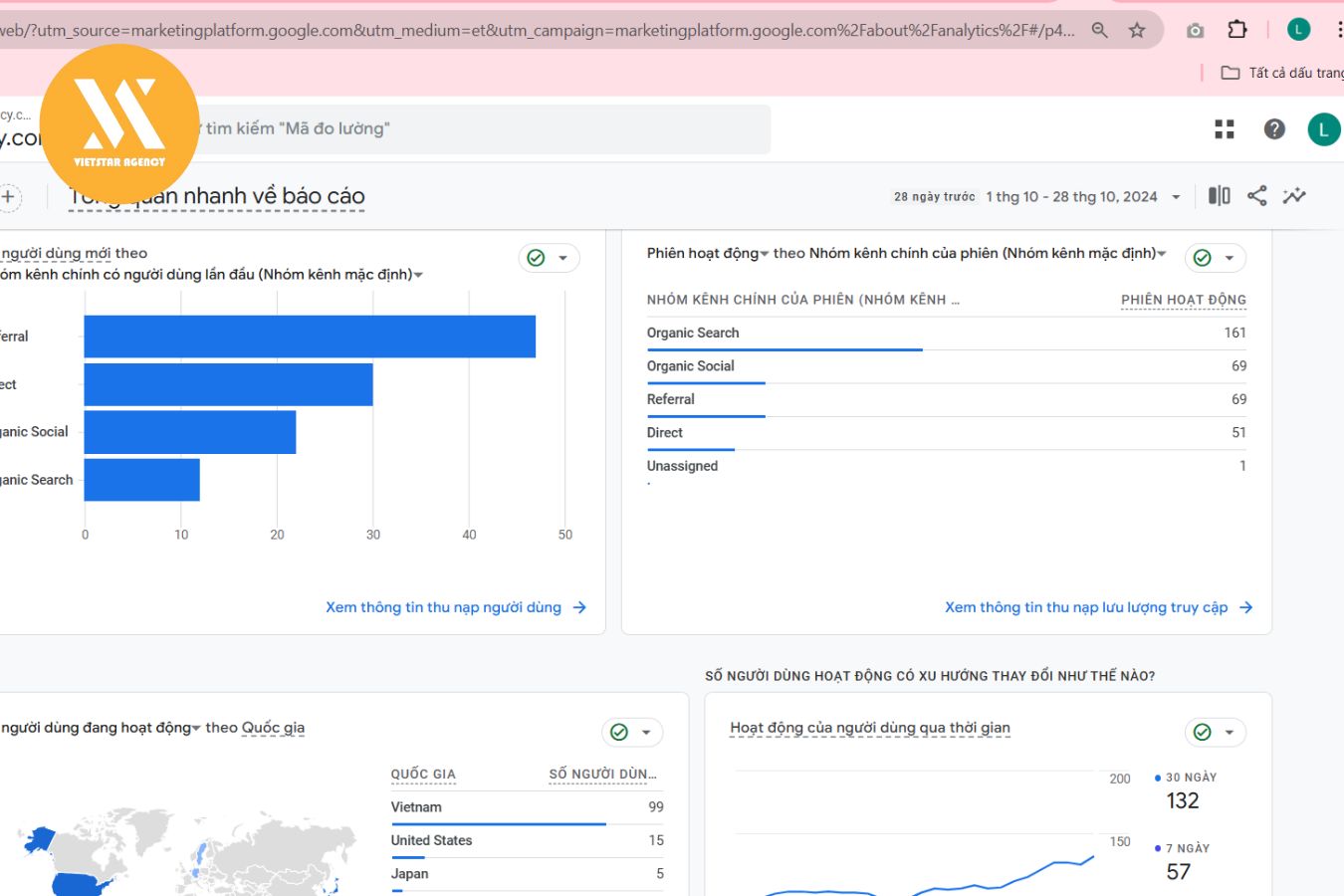Open the Chrome profile avatar in toolbar
The width and height of the screenshot is (1344, 896).
point(1298,30)
